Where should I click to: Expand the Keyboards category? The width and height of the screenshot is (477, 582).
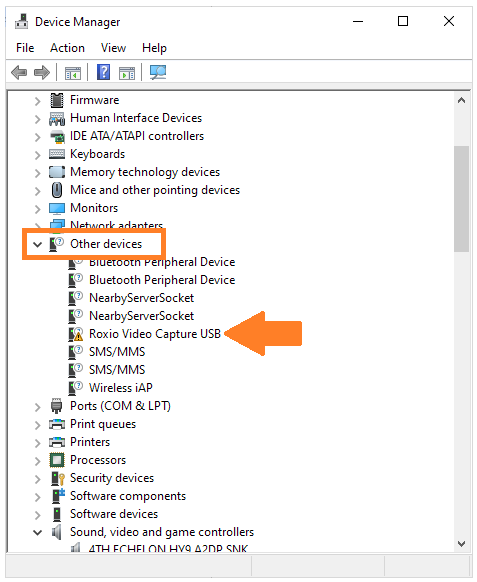tap(37, 154)
